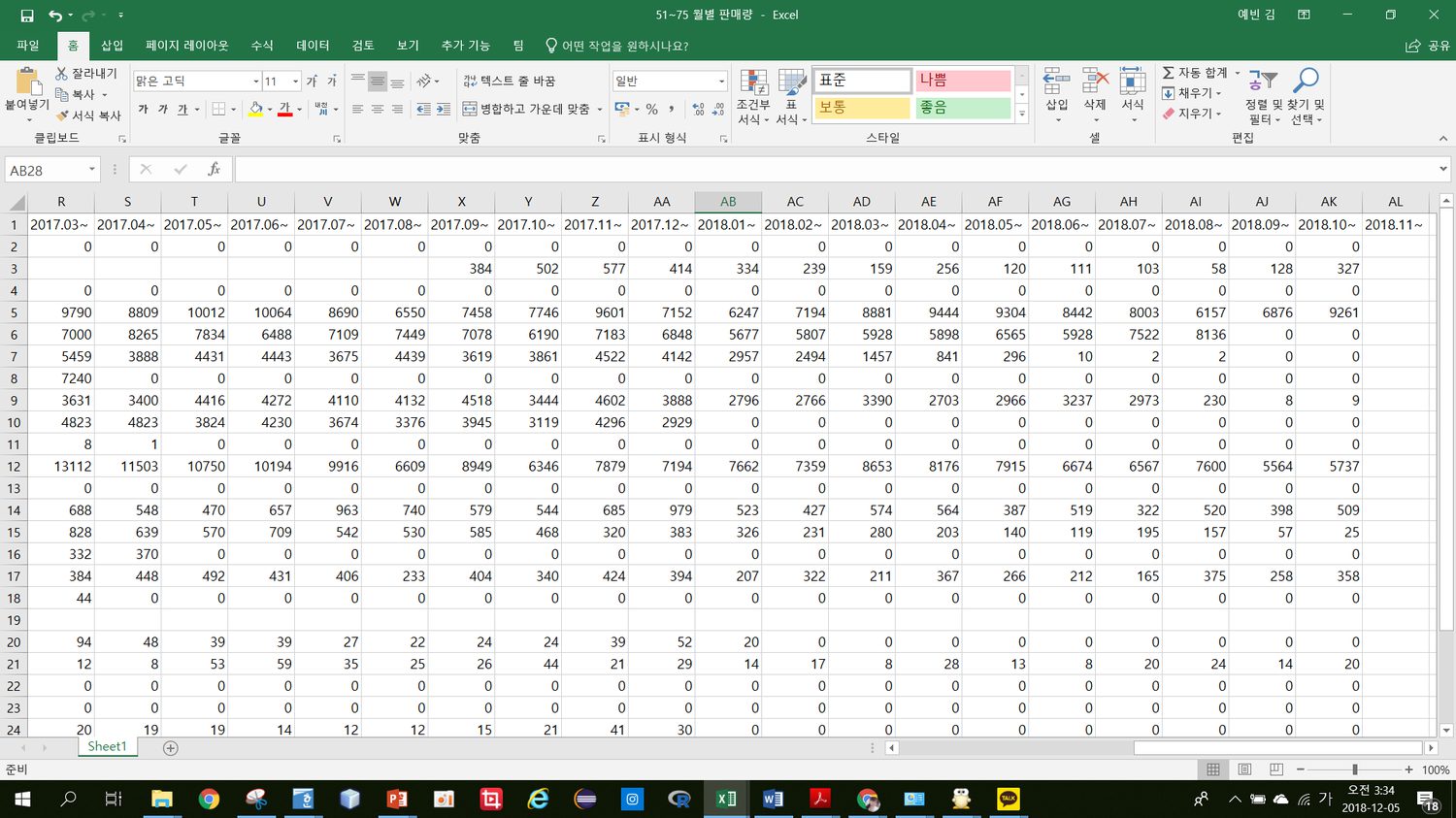The width and height of the screenshot is (1456, 818).
Task: Add a new sheet with plus icon
Action: pyautogui.click(x=171, y=748)
